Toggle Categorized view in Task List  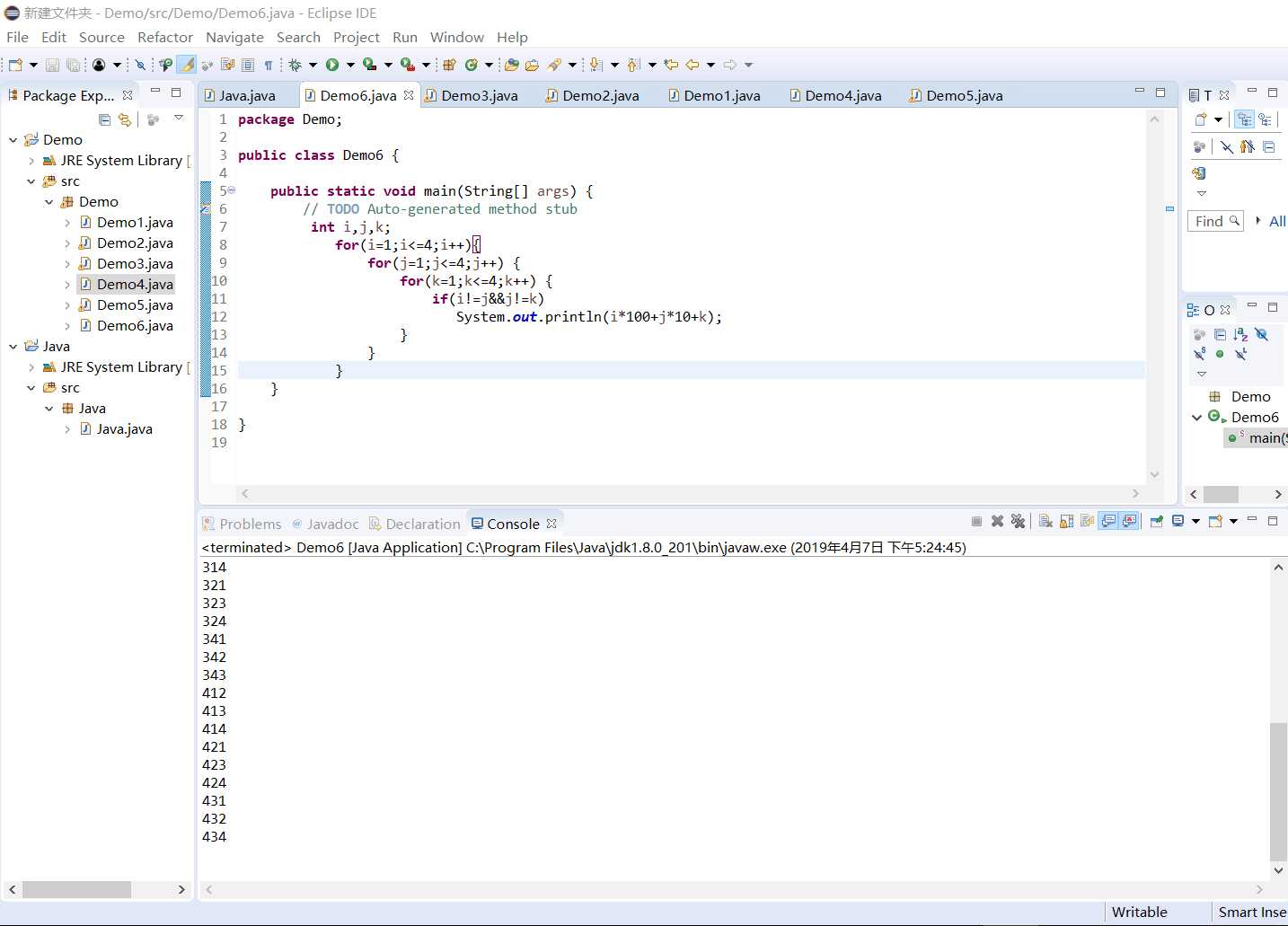click(1244, 119)
